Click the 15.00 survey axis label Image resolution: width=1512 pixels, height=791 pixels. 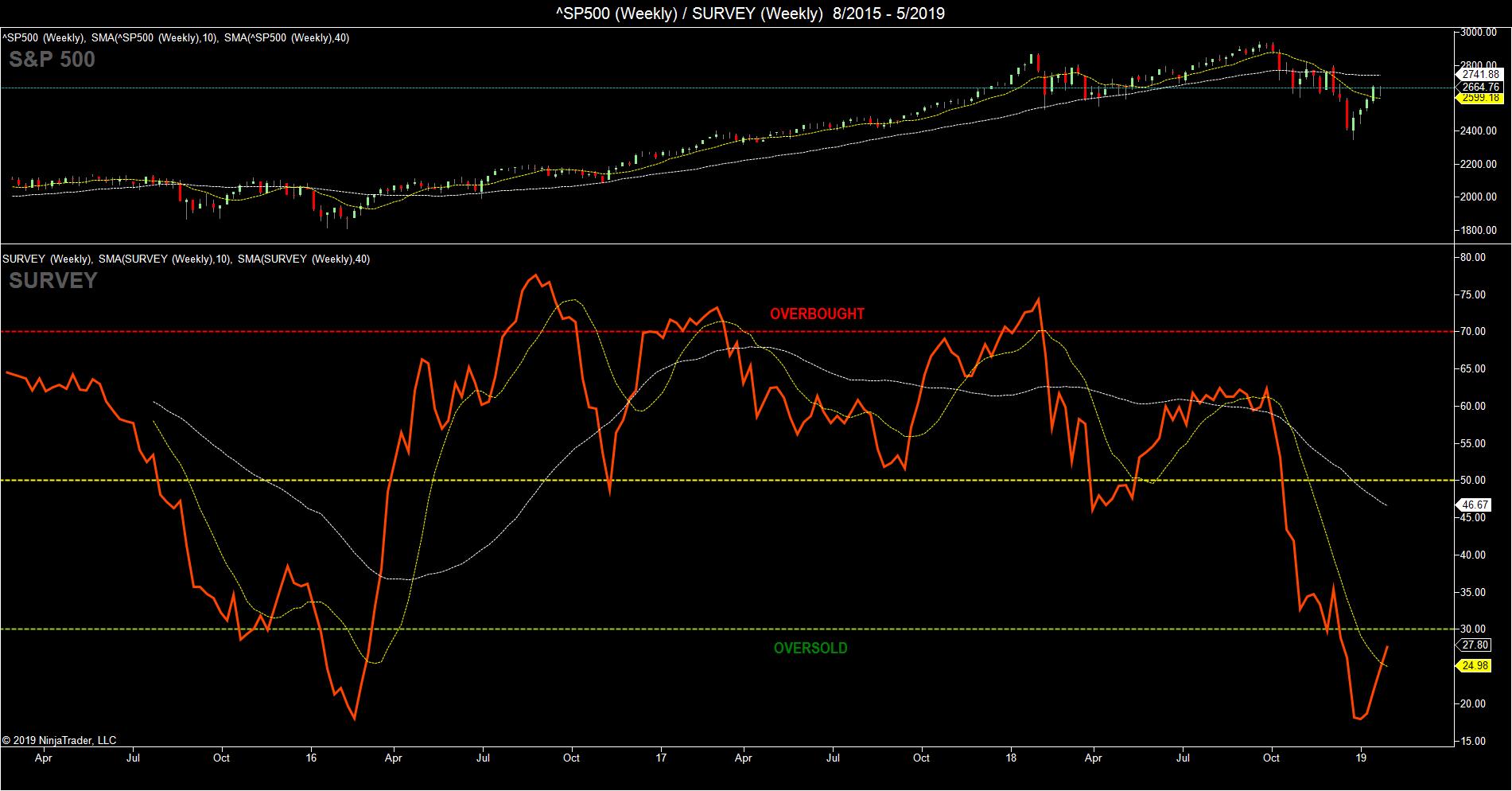coord(1474,741)
